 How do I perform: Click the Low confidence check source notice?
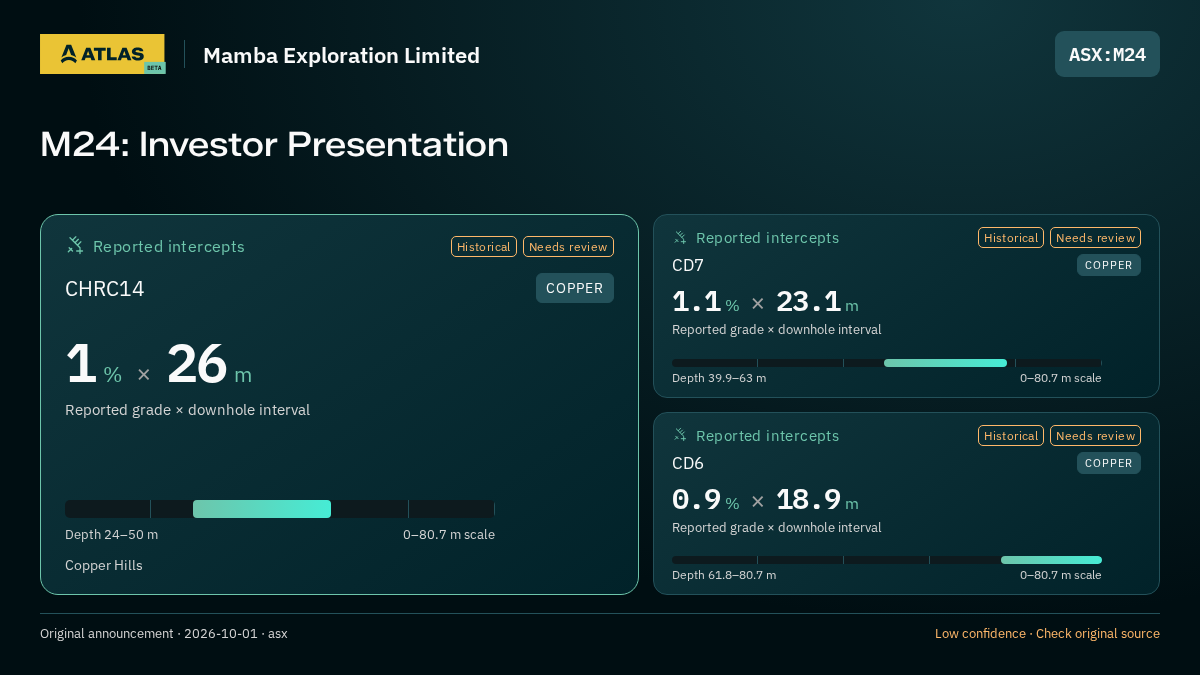coord(1047,634)
